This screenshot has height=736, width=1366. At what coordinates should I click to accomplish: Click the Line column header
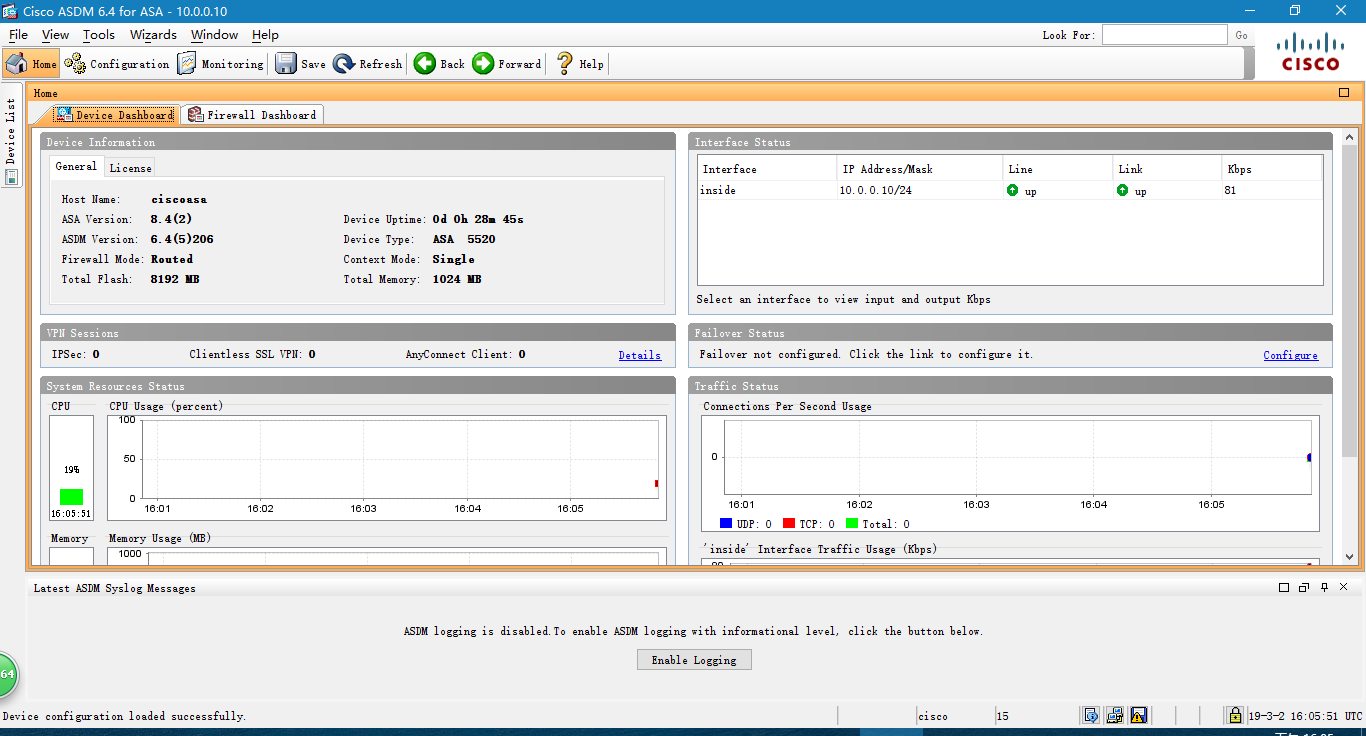tap(1057, 169)
